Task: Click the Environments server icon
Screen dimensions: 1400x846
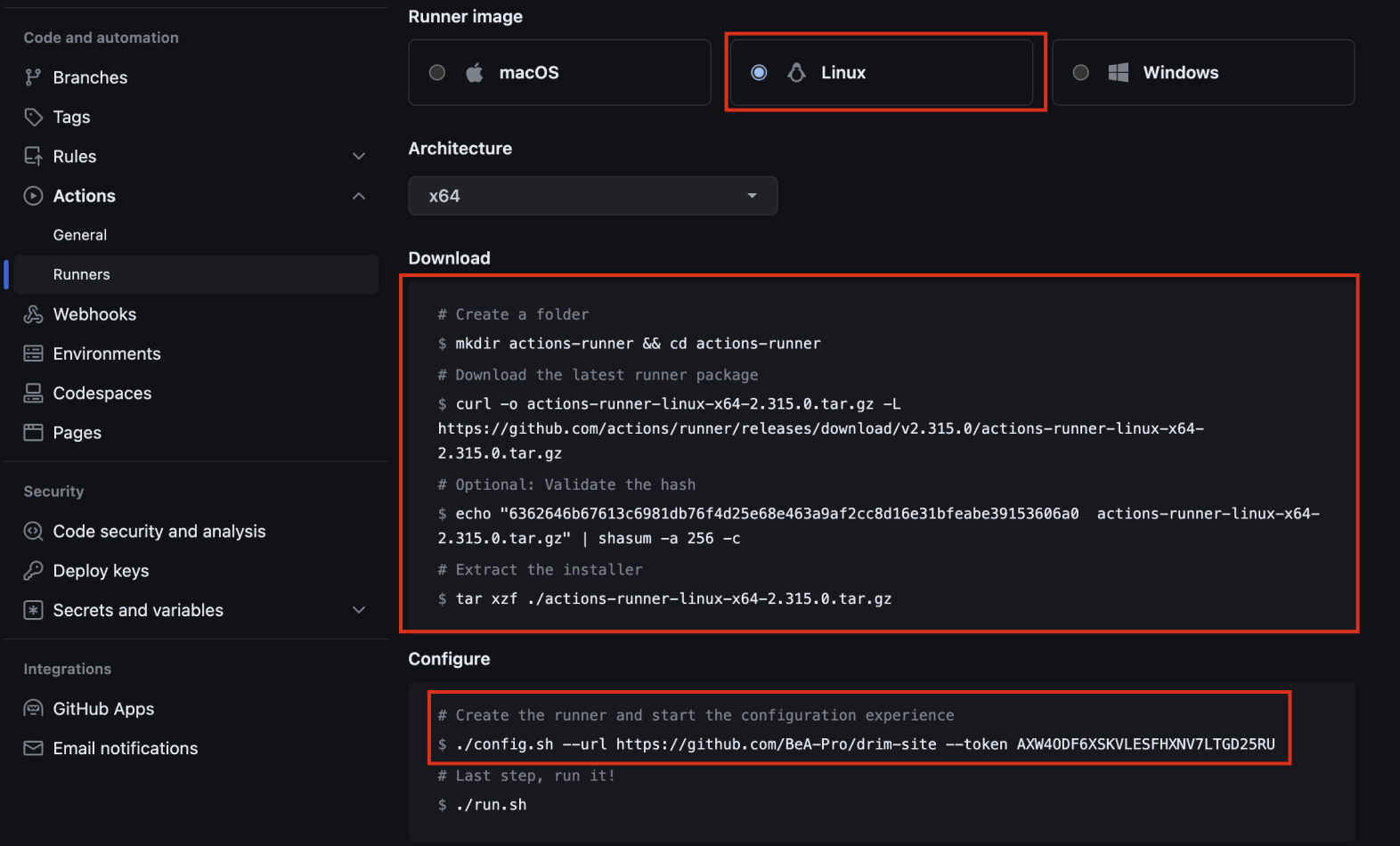Action: (33, 354)
